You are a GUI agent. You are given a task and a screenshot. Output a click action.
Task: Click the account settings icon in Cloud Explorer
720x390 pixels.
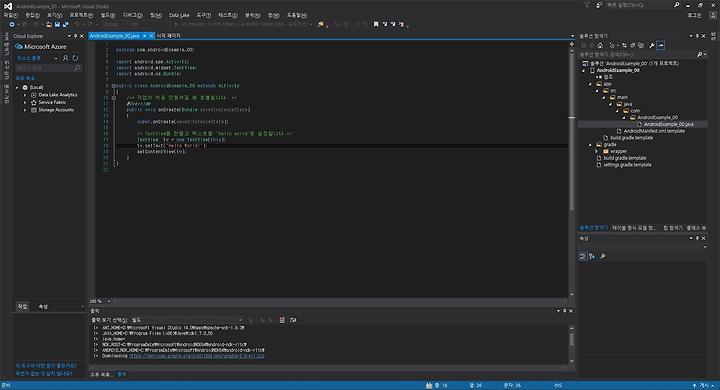tap(66, 58)
